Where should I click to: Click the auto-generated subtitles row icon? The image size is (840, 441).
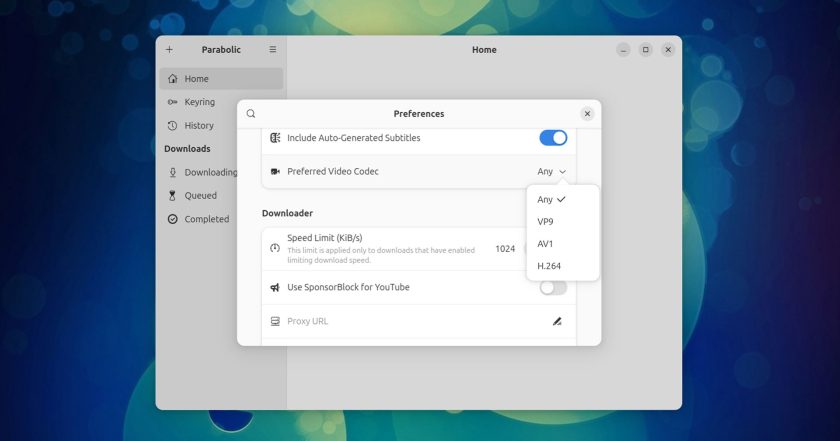275,138
